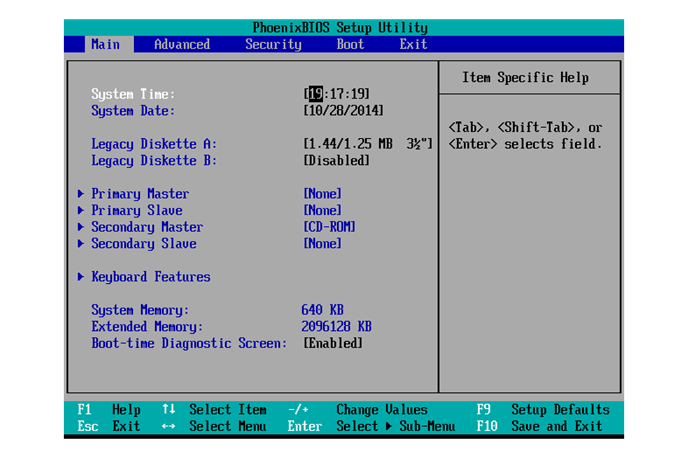
Task: Select the highlighted hour field in System Time
Action: pos(314,94)
